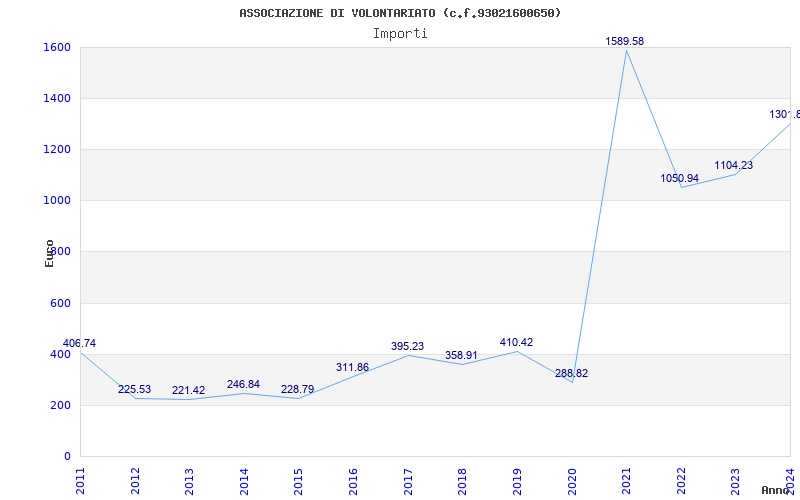Click the y-axis value 200
The image size is (800, 500).
pyautogui.click(x=60, y=405)
